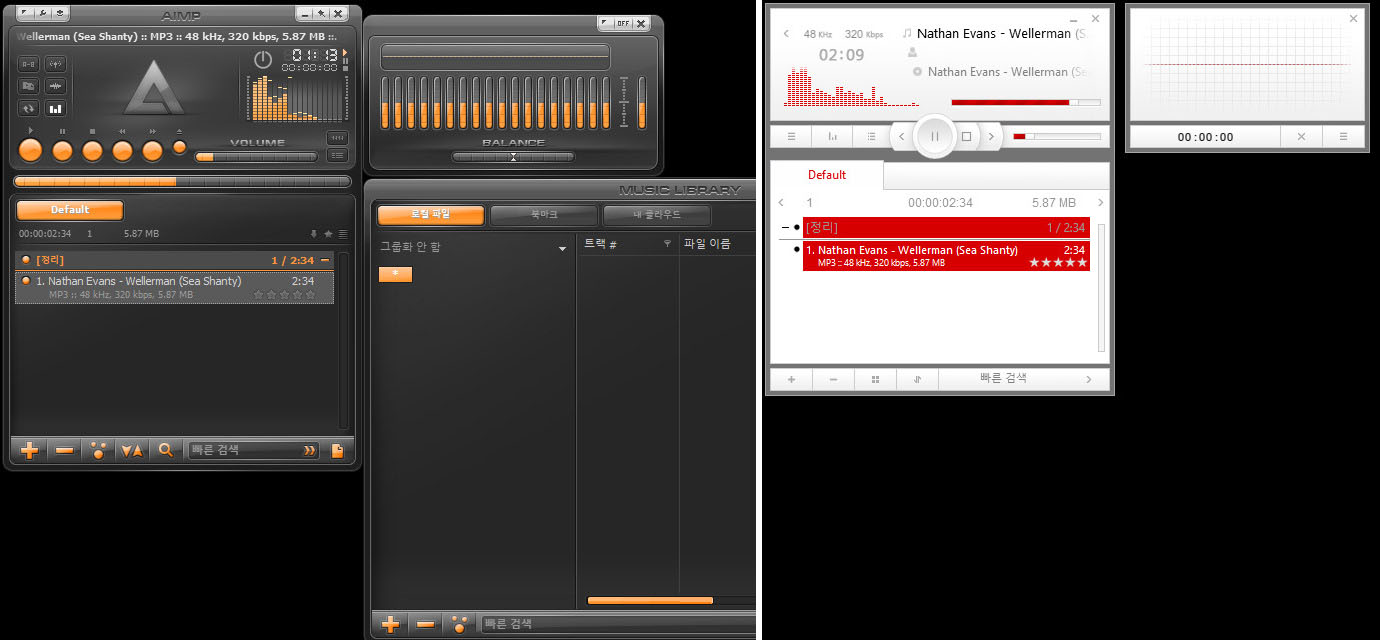Expand the 그룹화 안 함 grouping dropdown

click(x=563, y=247)
